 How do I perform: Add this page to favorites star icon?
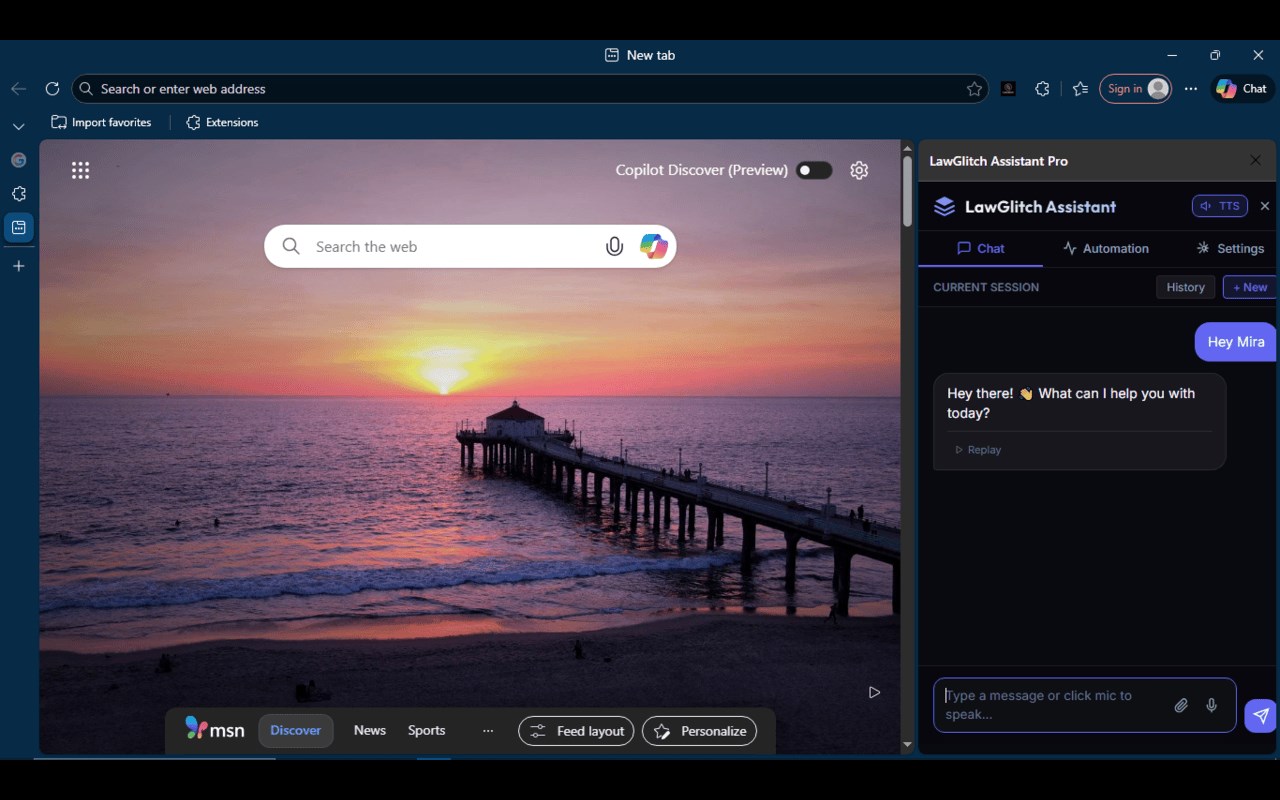974,89
